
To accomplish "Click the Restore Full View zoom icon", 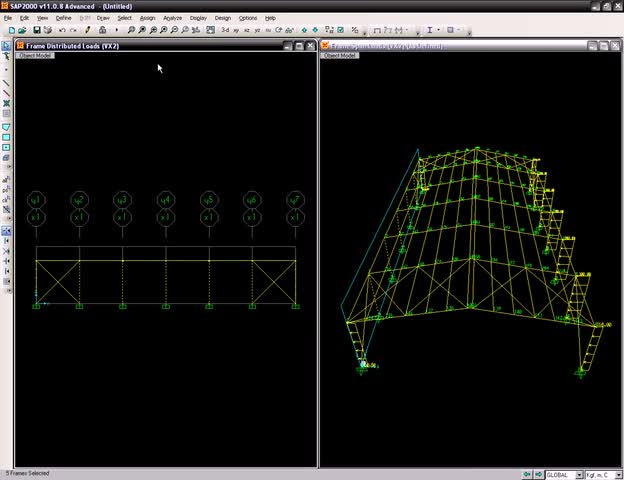I will (142, 30).
